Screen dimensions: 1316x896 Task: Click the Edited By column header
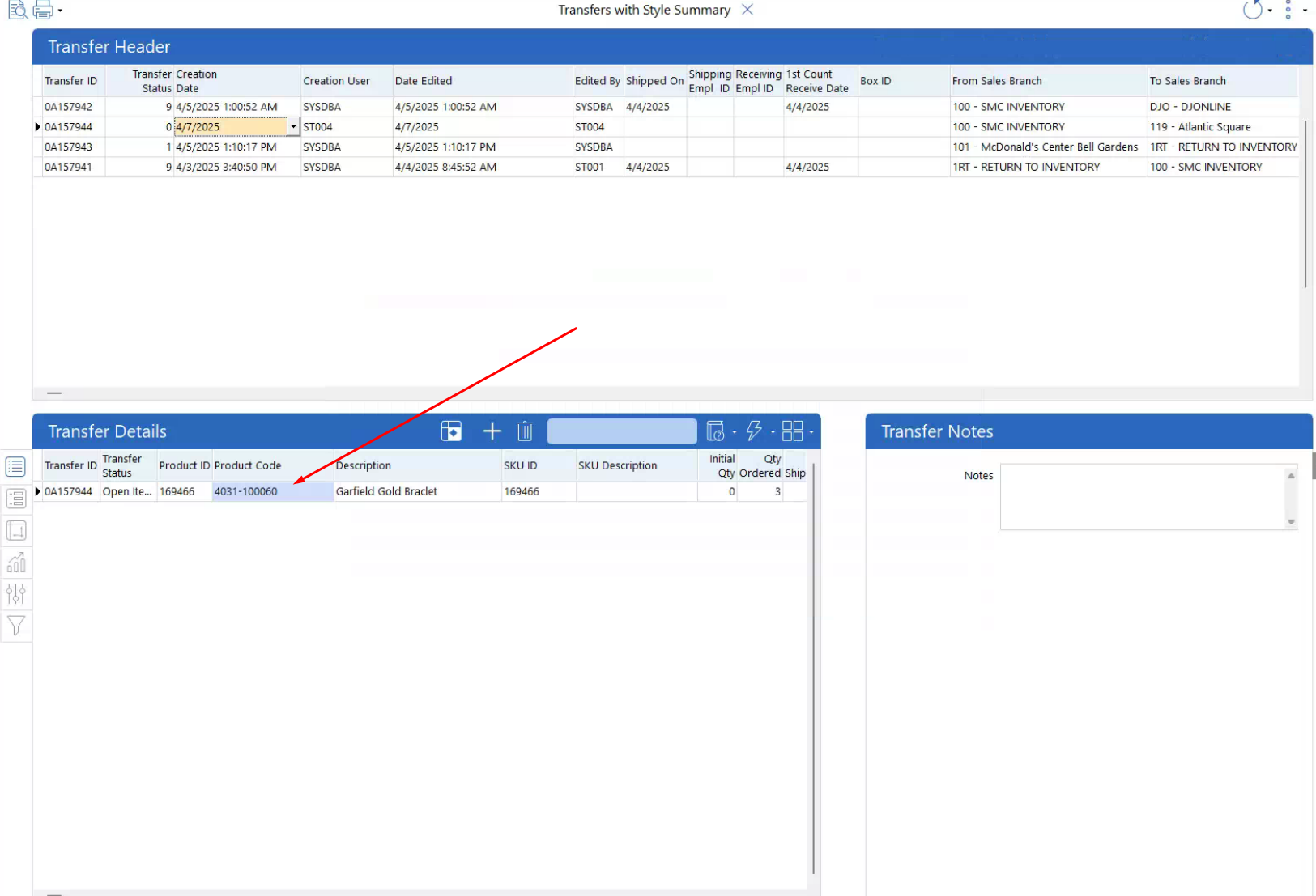(x=598, y=81)
